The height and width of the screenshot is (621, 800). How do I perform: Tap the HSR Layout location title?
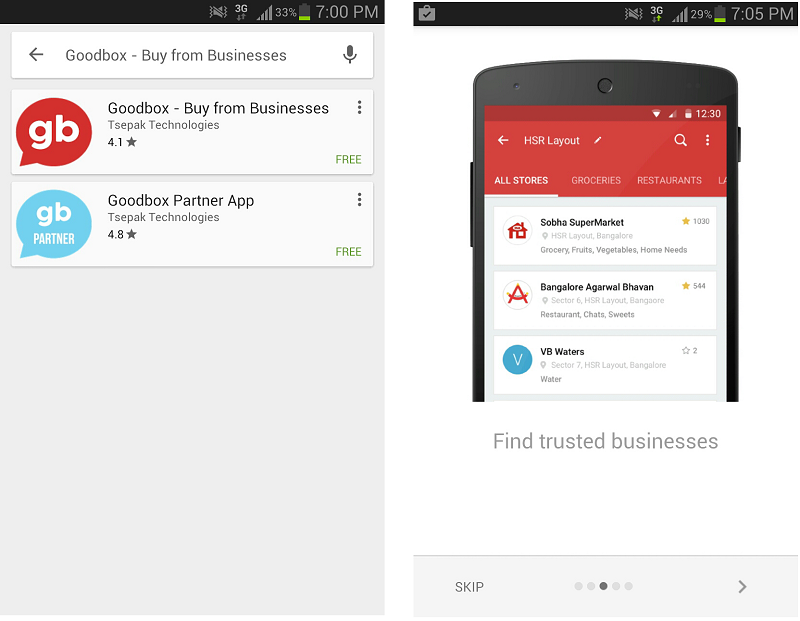click(x=552, y=140)
